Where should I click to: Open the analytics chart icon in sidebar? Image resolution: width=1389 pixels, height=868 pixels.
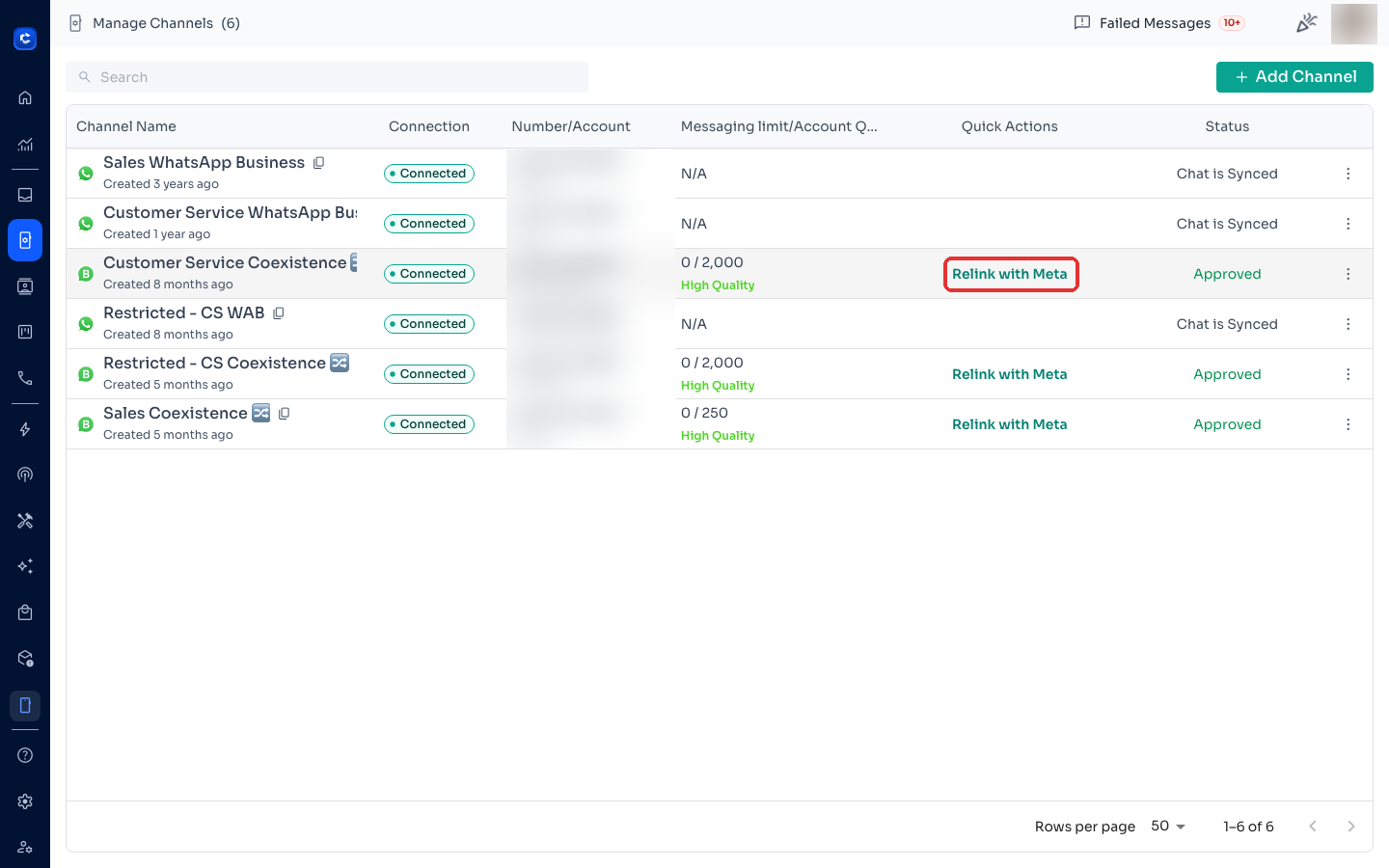[25, 145]
